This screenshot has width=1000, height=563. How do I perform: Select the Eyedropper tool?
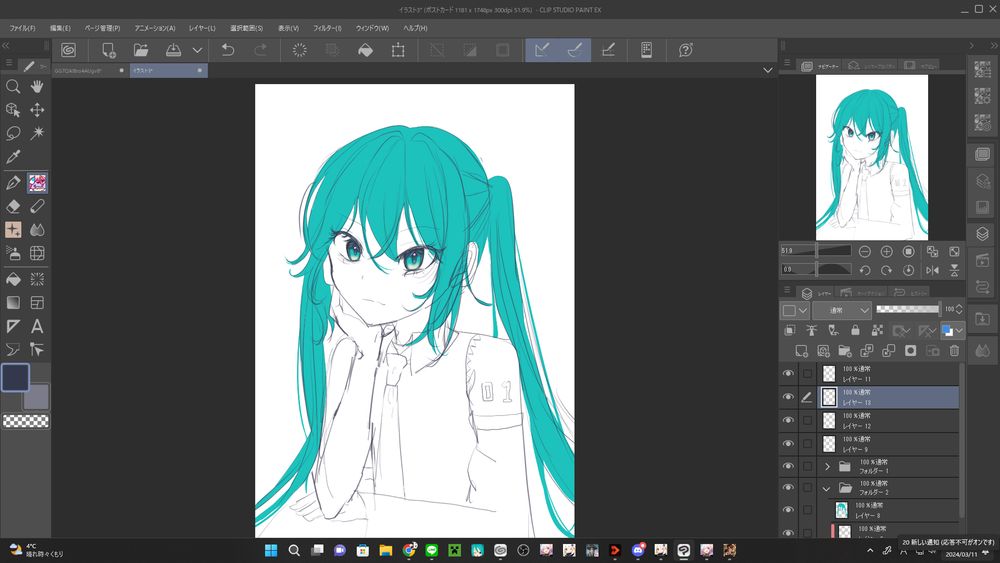pyautogui.click(x=13, y=156)
